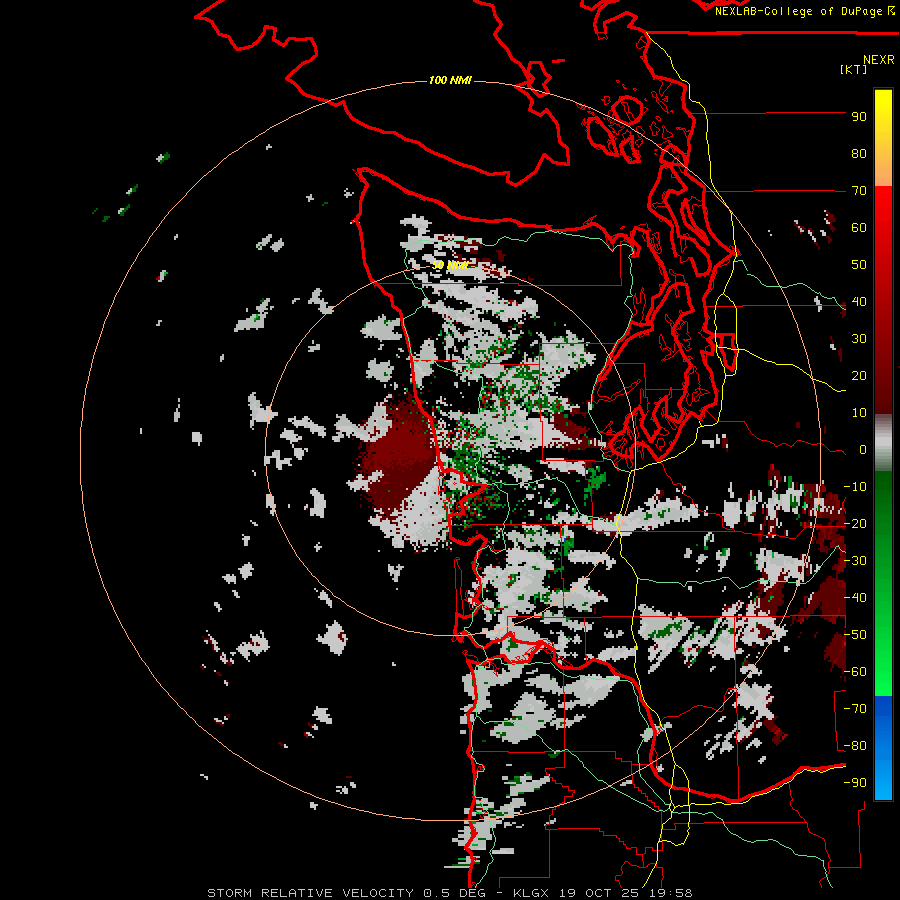Screen dimensions: 900x900
Task: Select the 100 NMI range ring label
Action: coord(450,80)
